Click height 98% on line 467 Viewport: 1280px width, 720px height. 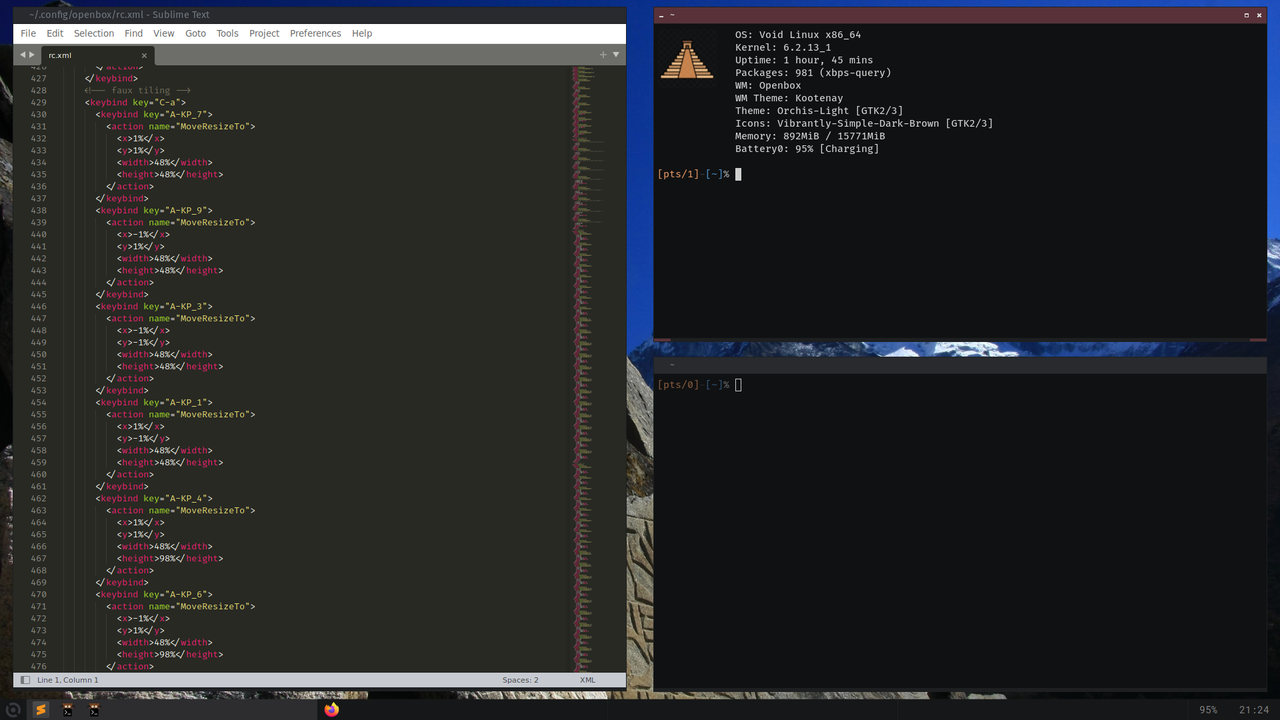point(170,558)
